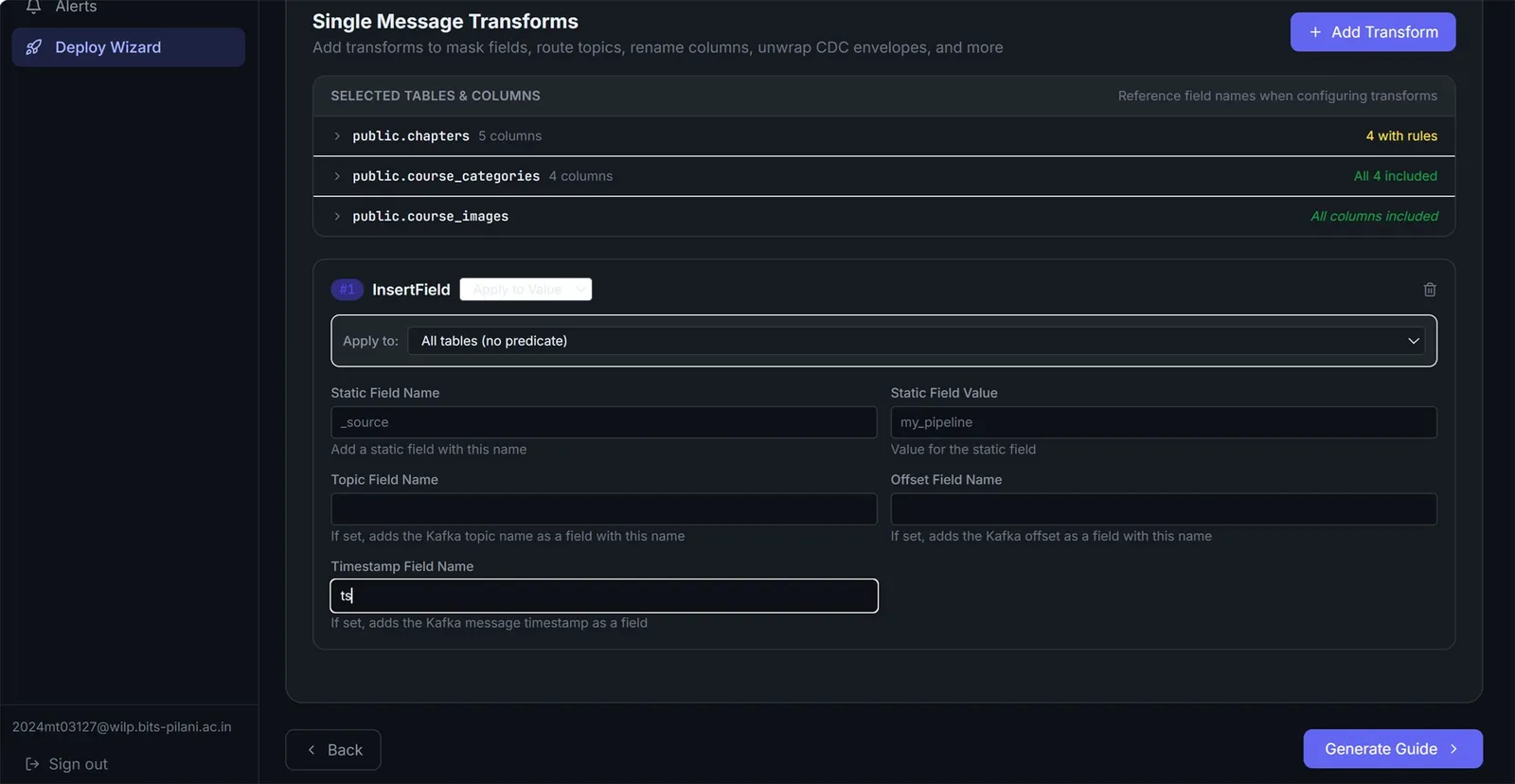Go Back to the previous step

tap(333, 750)
